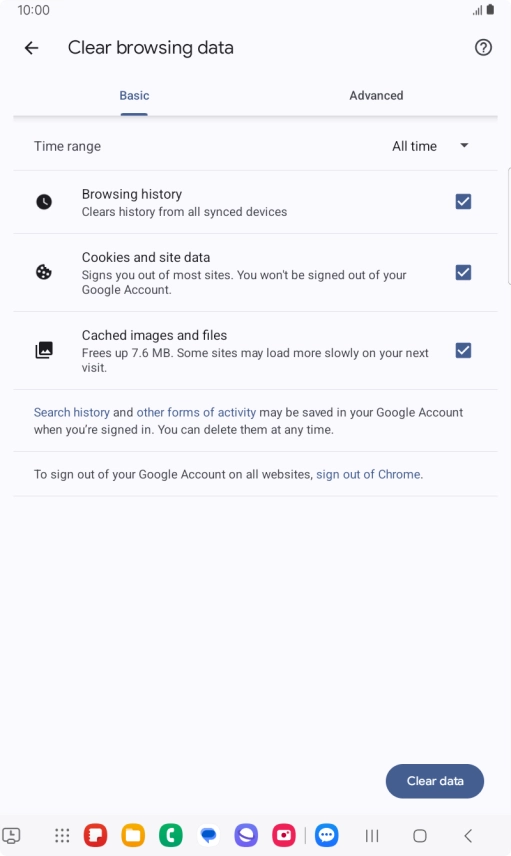Go back using the arrow icon
This screenshot has width=511, height=856.
click(x=32, y=48)
